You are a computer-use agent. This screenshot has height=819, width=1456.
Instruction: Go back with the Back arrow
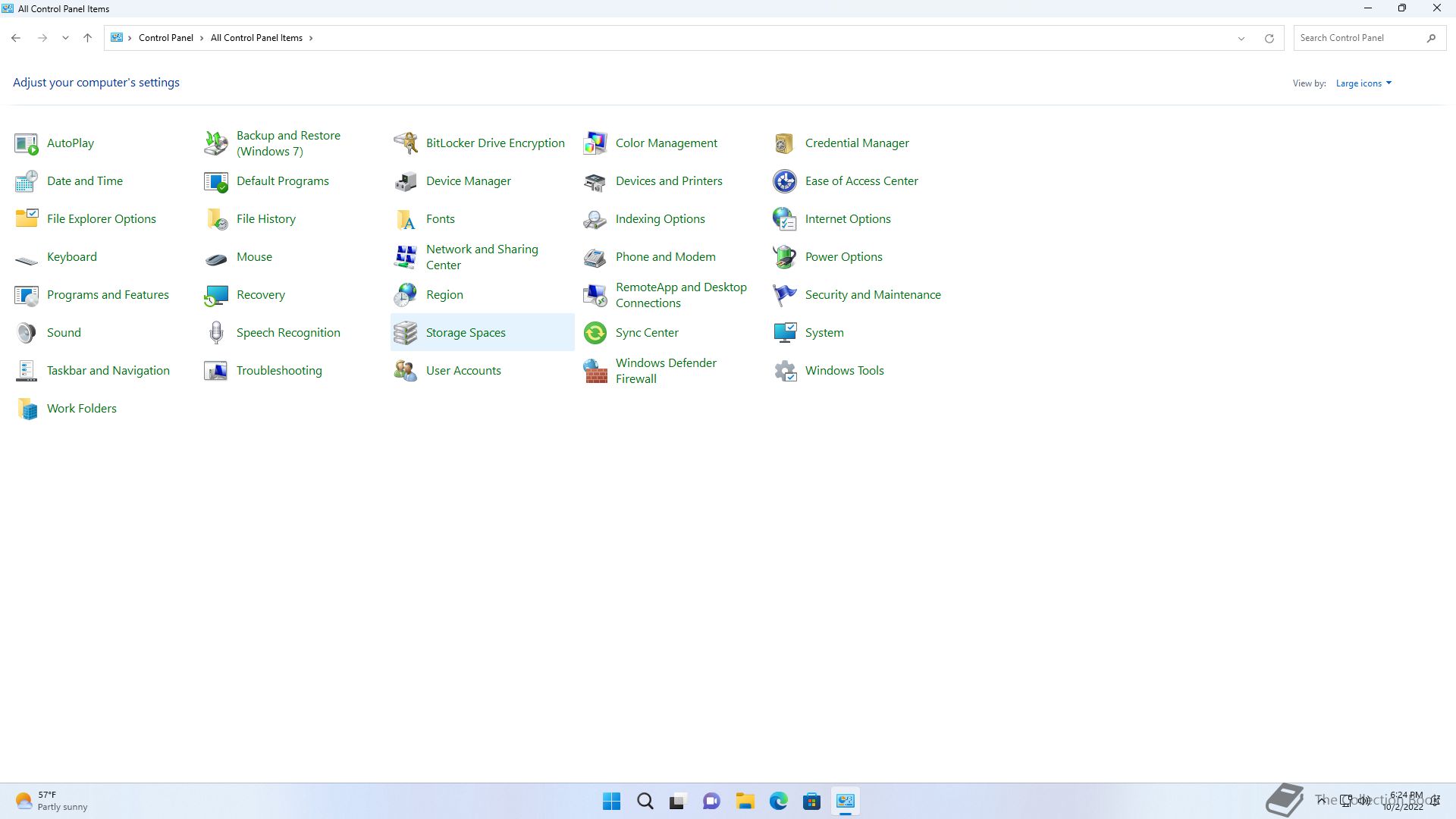(16, 38)
